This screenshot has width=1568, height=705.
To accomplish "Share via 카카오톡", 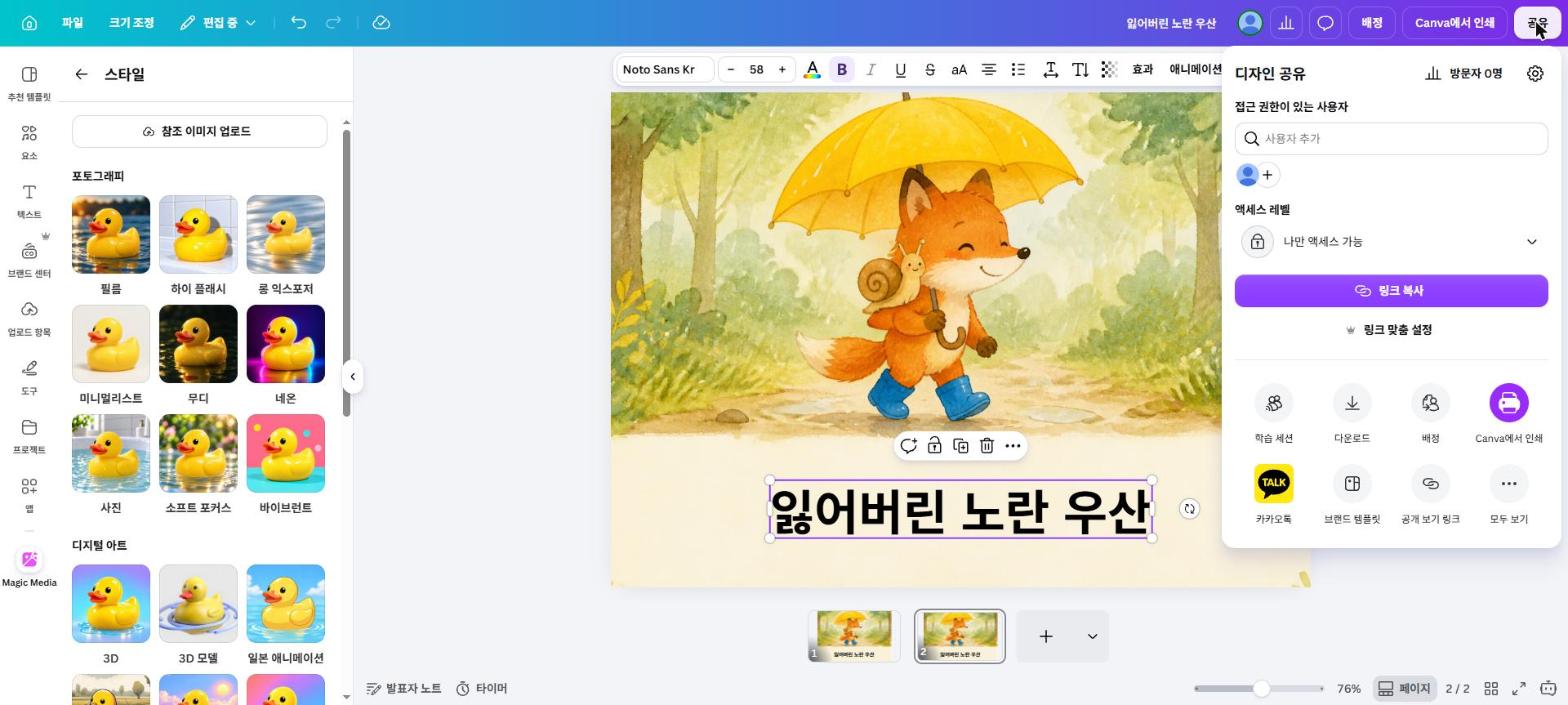I will coord(1273,495).
